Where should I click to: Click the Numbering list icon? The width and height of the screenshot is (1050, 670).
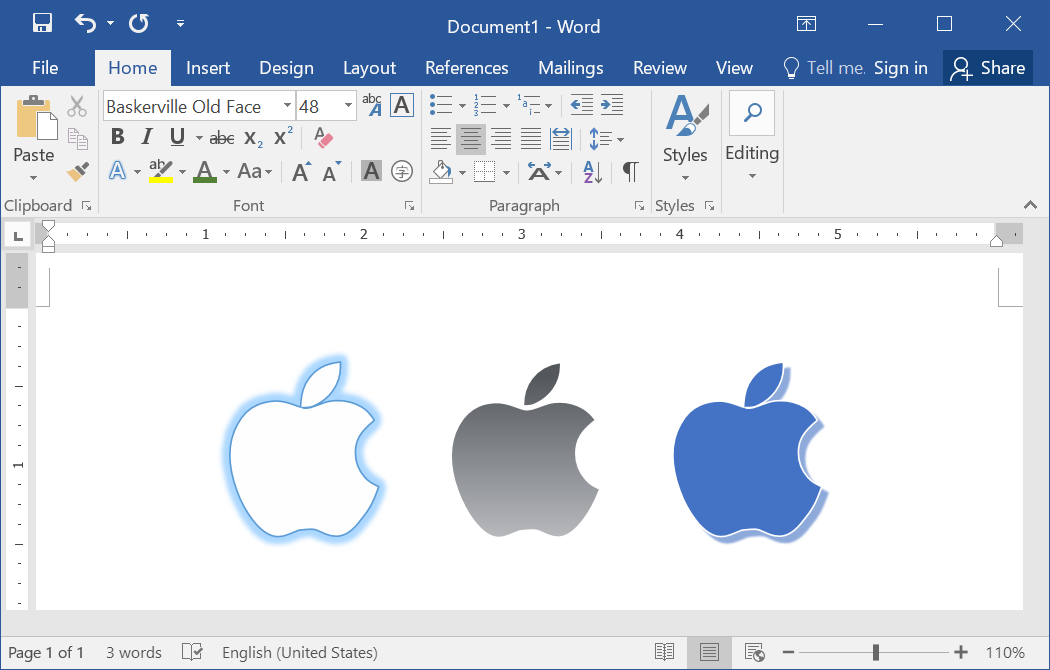(484, 104)
